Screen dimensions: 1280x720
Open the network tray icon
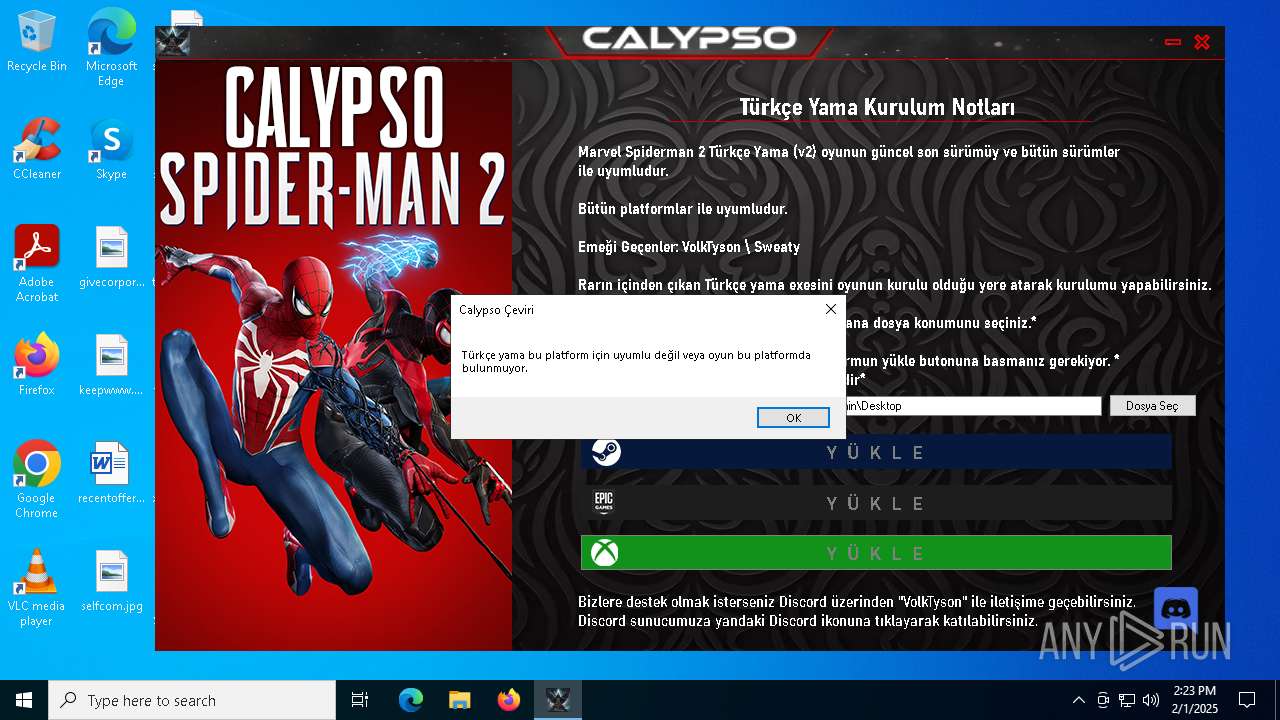pyautogui.click(x=1127, y=700)
